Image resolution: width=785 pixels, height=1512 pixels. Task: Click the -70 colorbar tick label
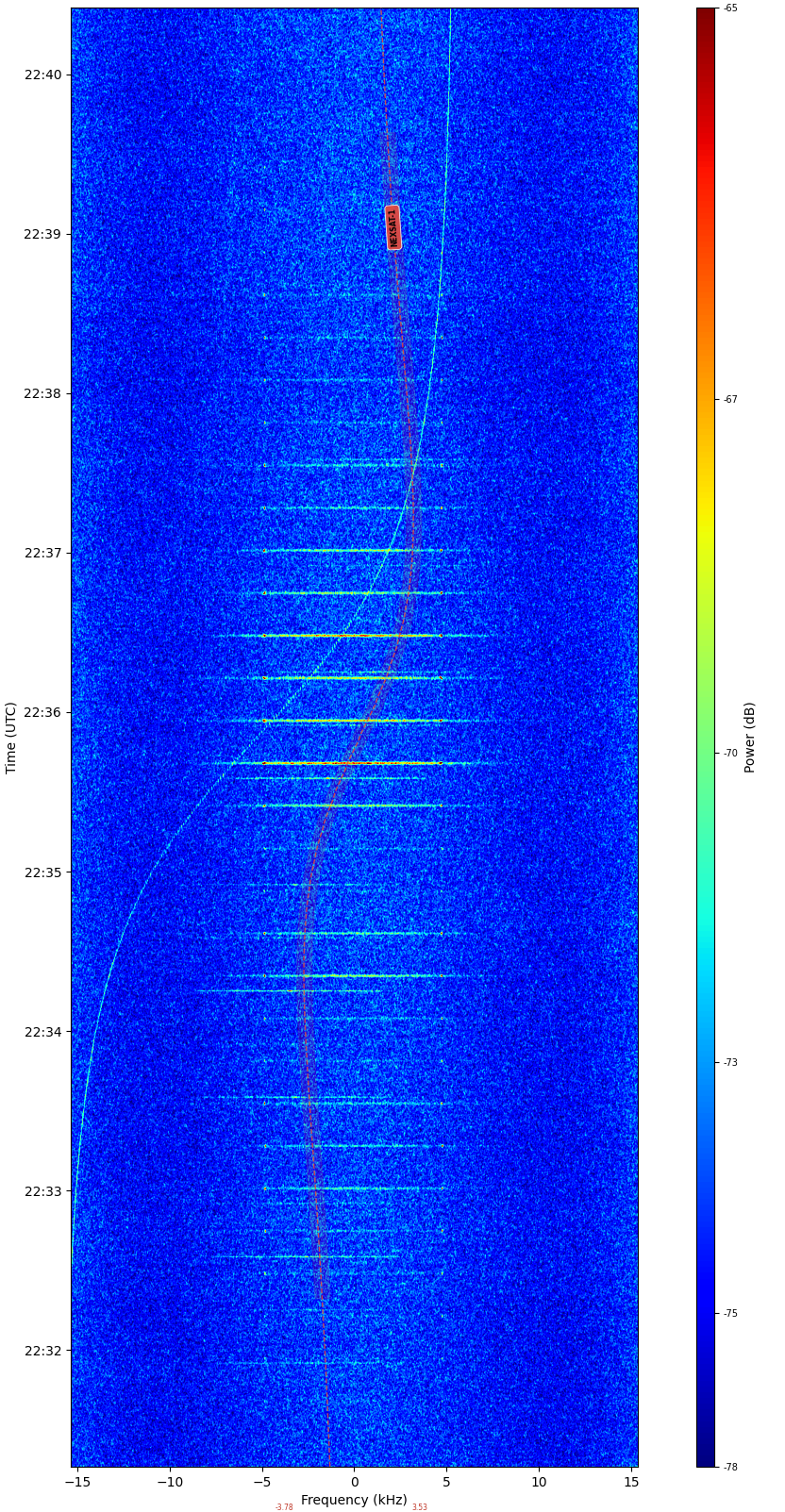[x=730, y=753]
